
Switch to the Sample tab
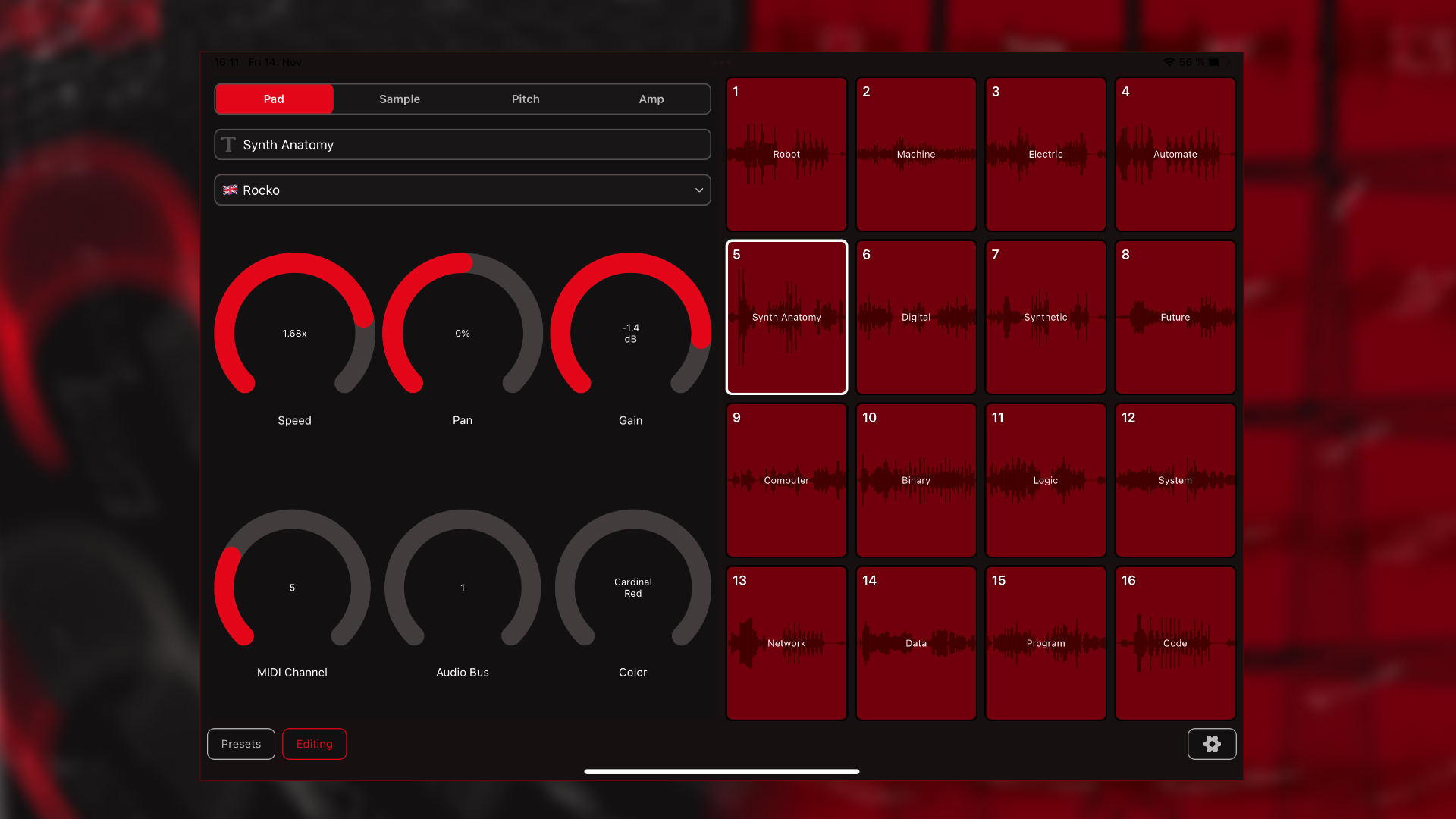pos(399,99)
